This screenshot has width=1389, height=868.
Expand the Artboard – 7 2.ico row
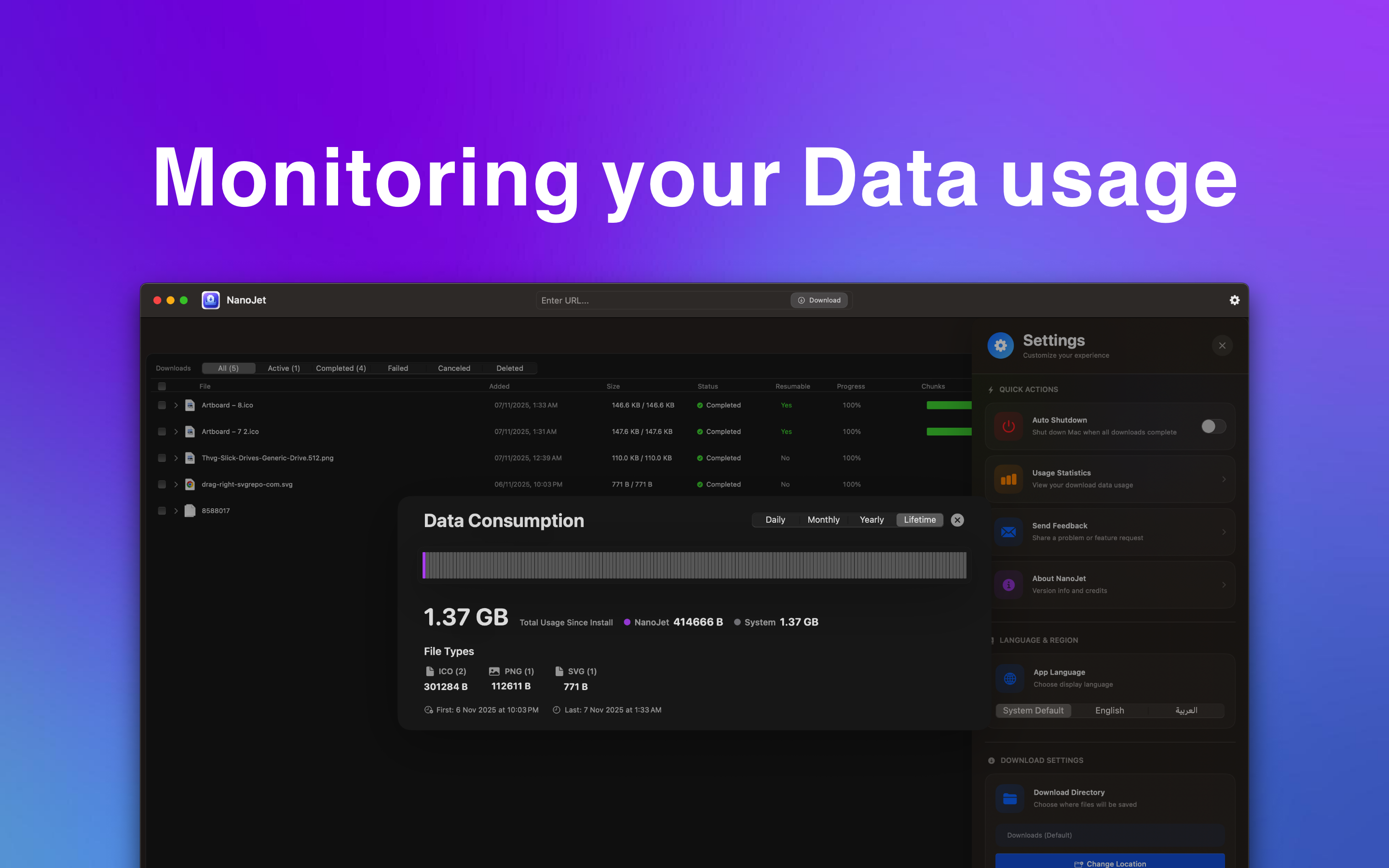tap(176, 432)
